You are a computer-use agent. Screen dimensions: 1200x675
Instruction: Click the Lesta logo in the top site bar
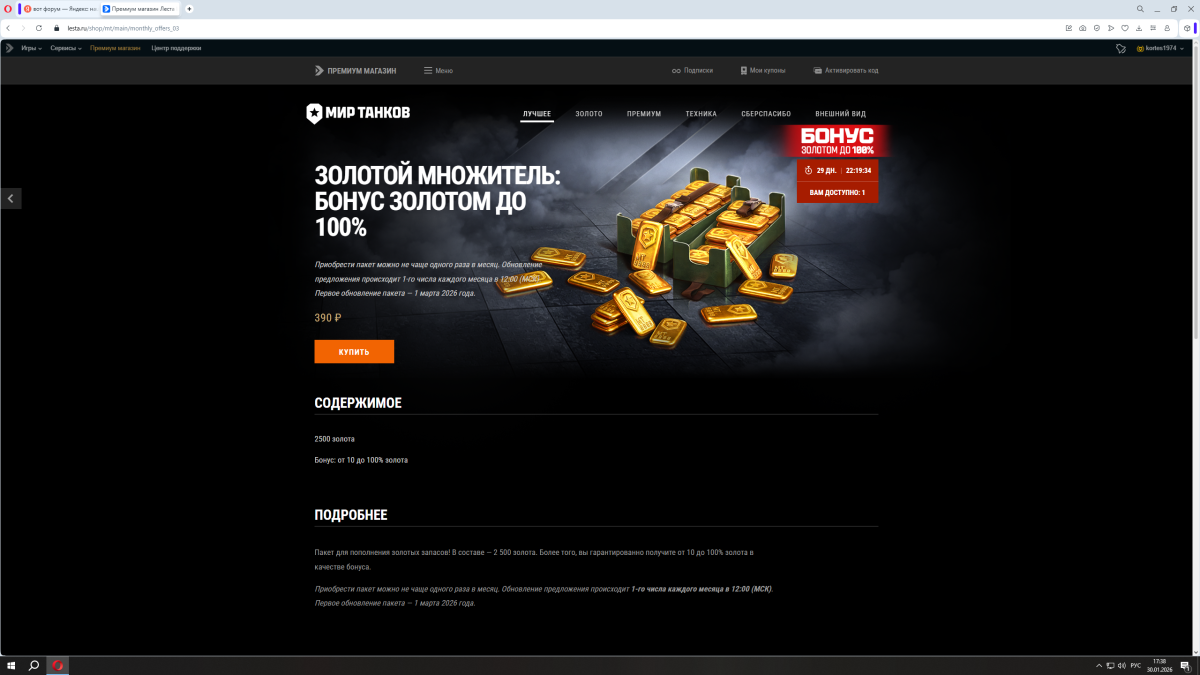click(x=9, y=47)
